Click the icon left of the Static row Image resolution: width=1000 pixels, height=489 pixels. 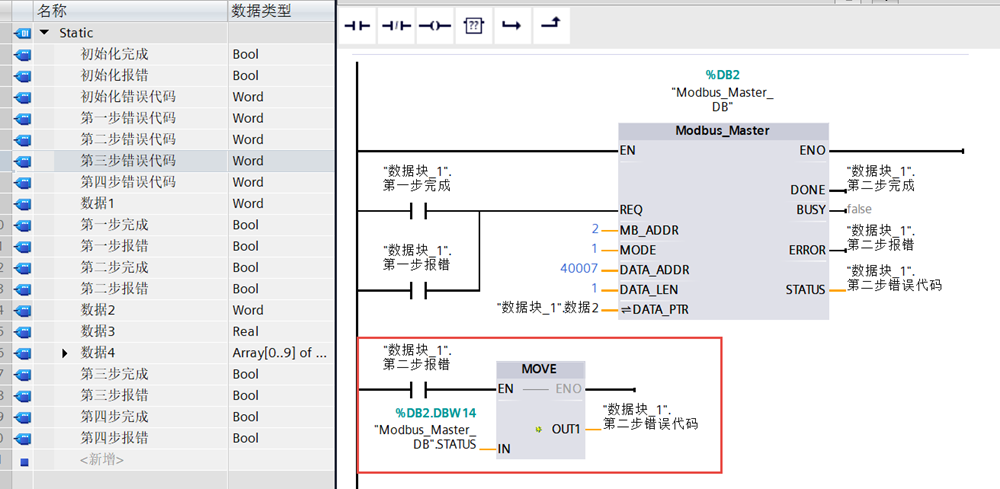pyautogui.click(x=22, y=33)
